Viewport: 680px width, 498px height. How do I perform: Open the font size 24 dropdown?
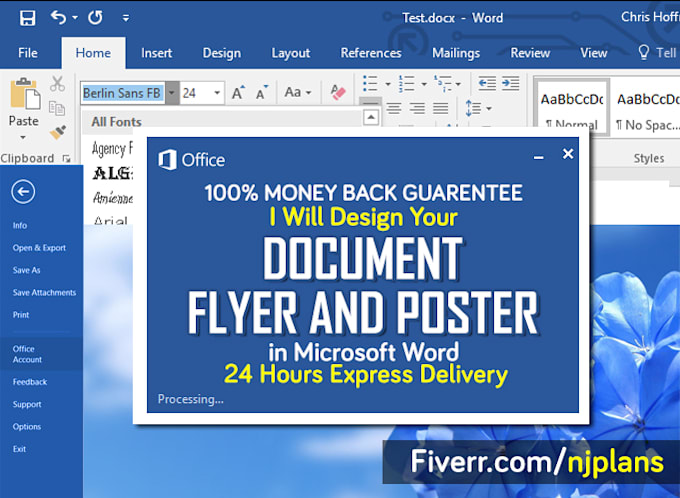217,93
